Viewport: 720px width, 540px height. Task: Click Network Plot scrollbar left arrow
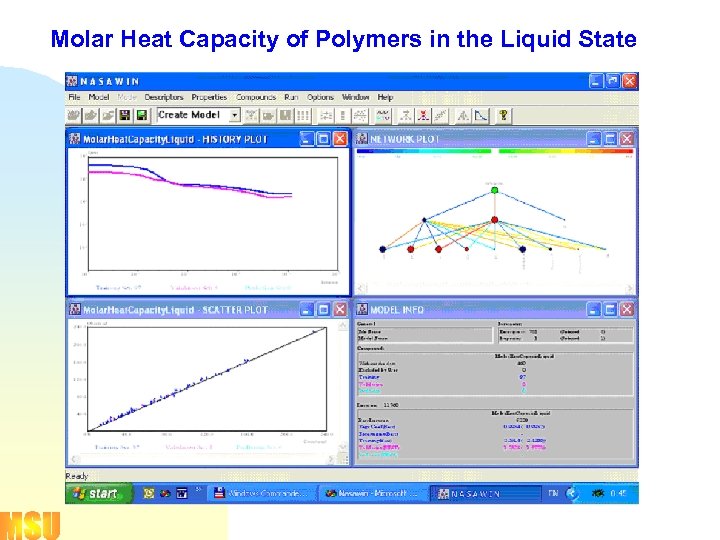[x=361, y=288]
